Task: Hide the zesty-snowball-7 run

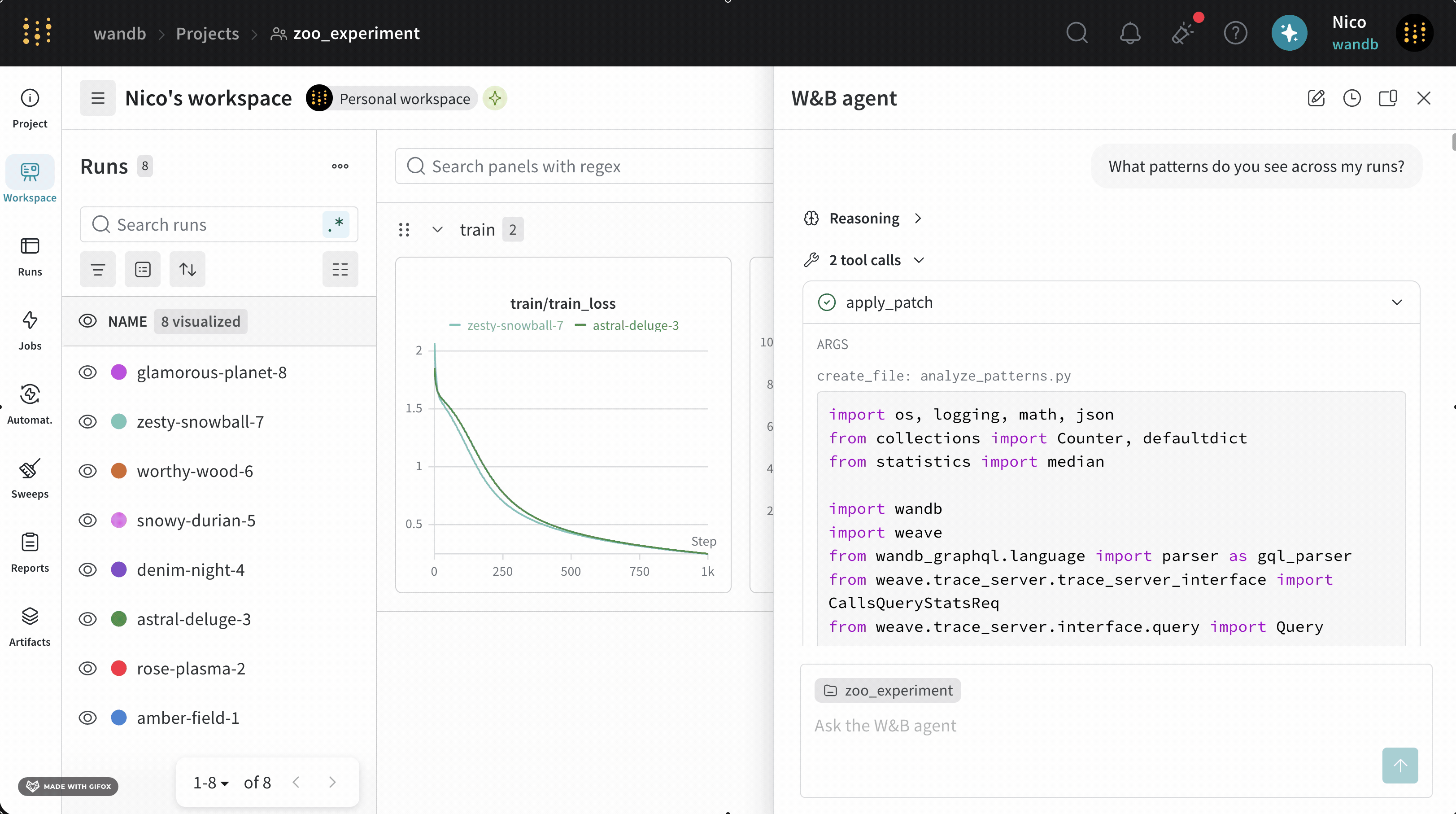Action: (87, 422)
